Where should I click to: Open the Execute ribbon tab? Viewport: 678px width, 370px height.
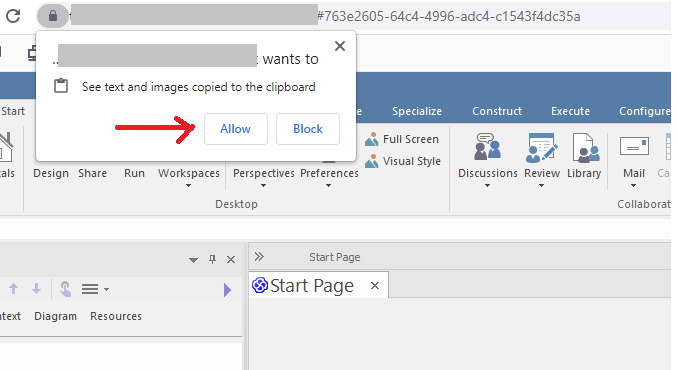570,111
